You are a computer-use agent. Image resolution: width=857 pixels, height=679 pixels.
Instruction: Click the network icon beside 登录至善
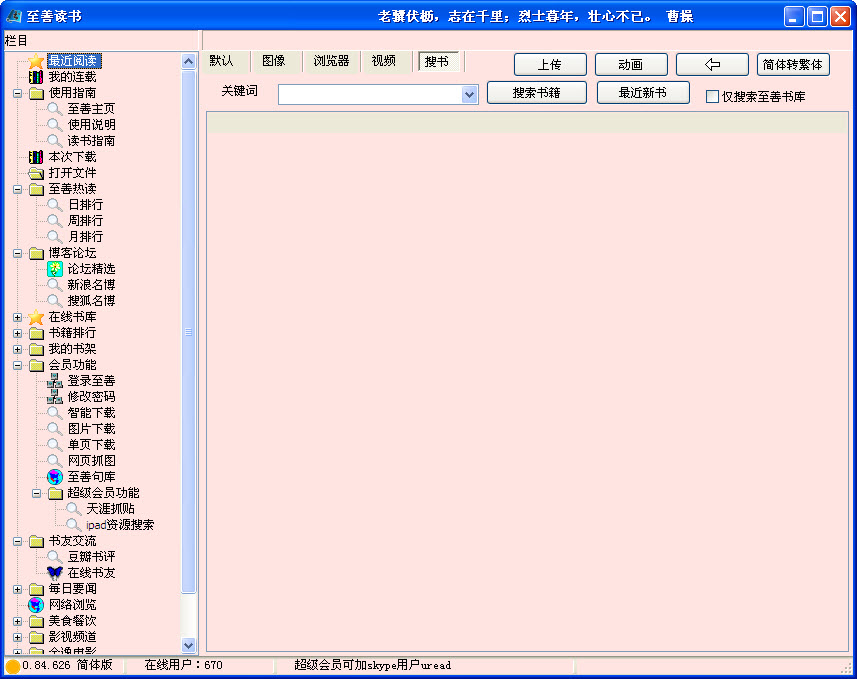point(55,381)
